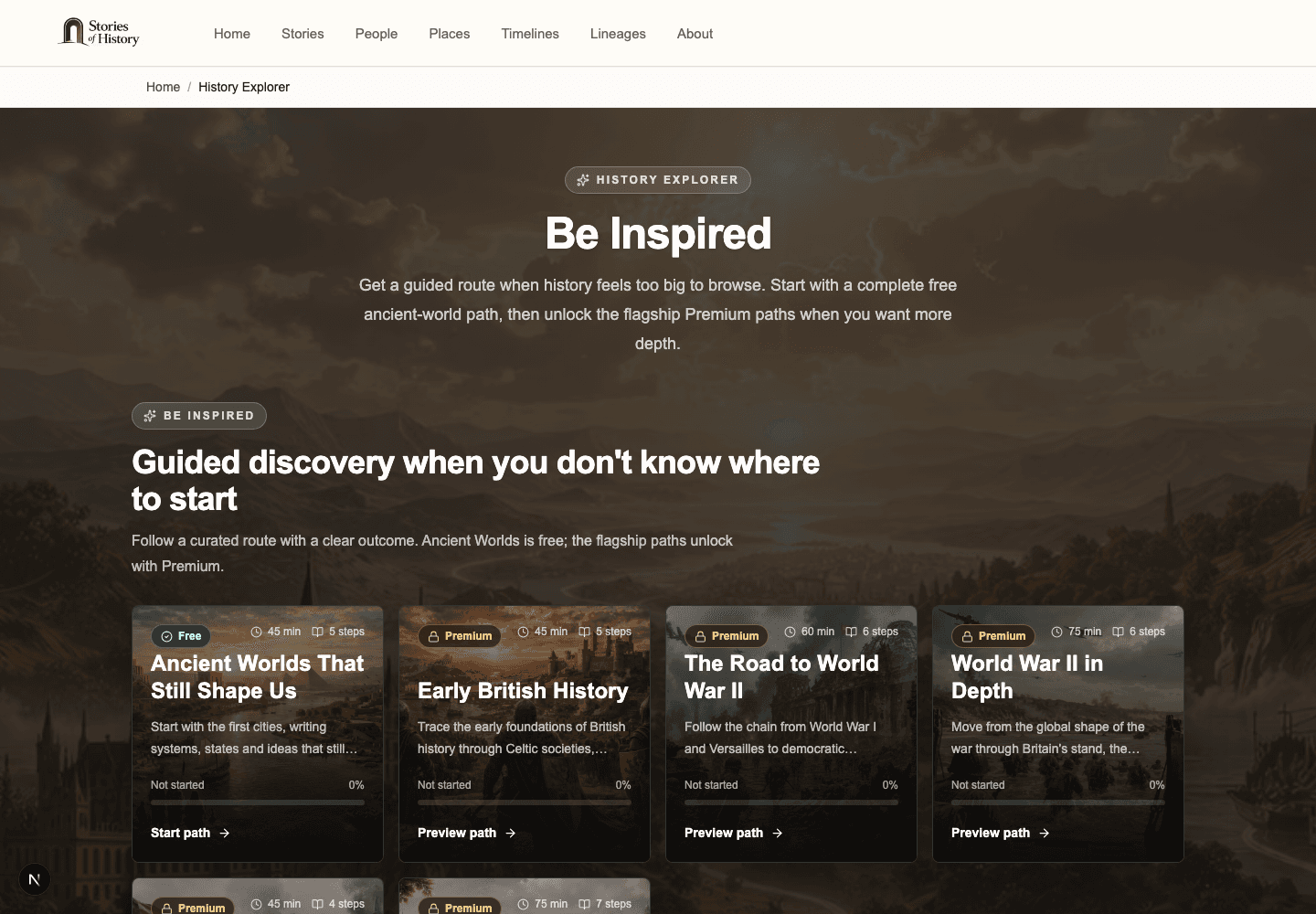Viewport: 1316px width, 914px height.
Task: Click the book icon on World War II in Depth card
Action: click(1118, 632)
